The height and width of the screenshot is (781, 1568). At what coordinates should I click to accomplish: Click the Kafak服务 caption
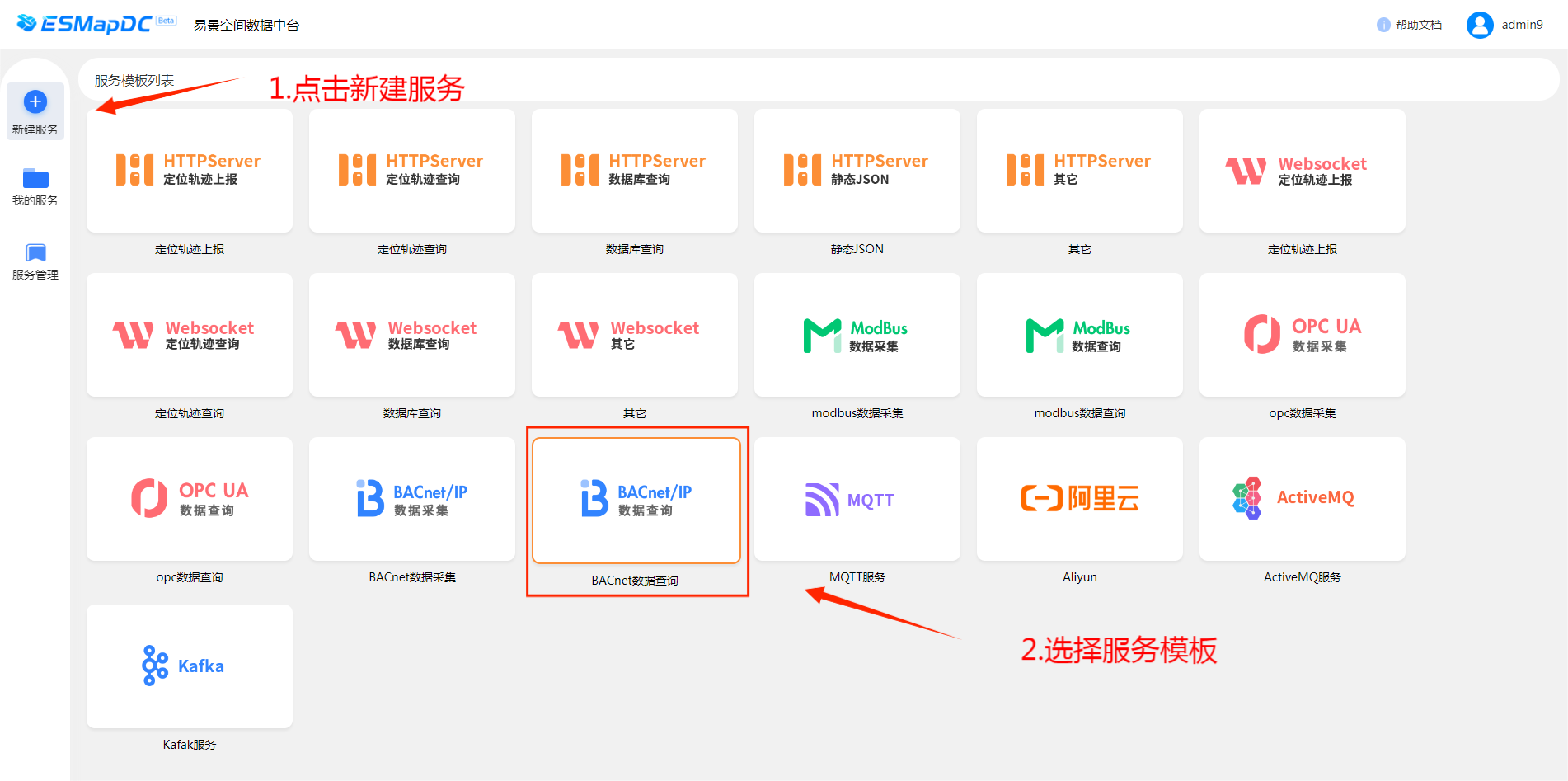point(190,745)
